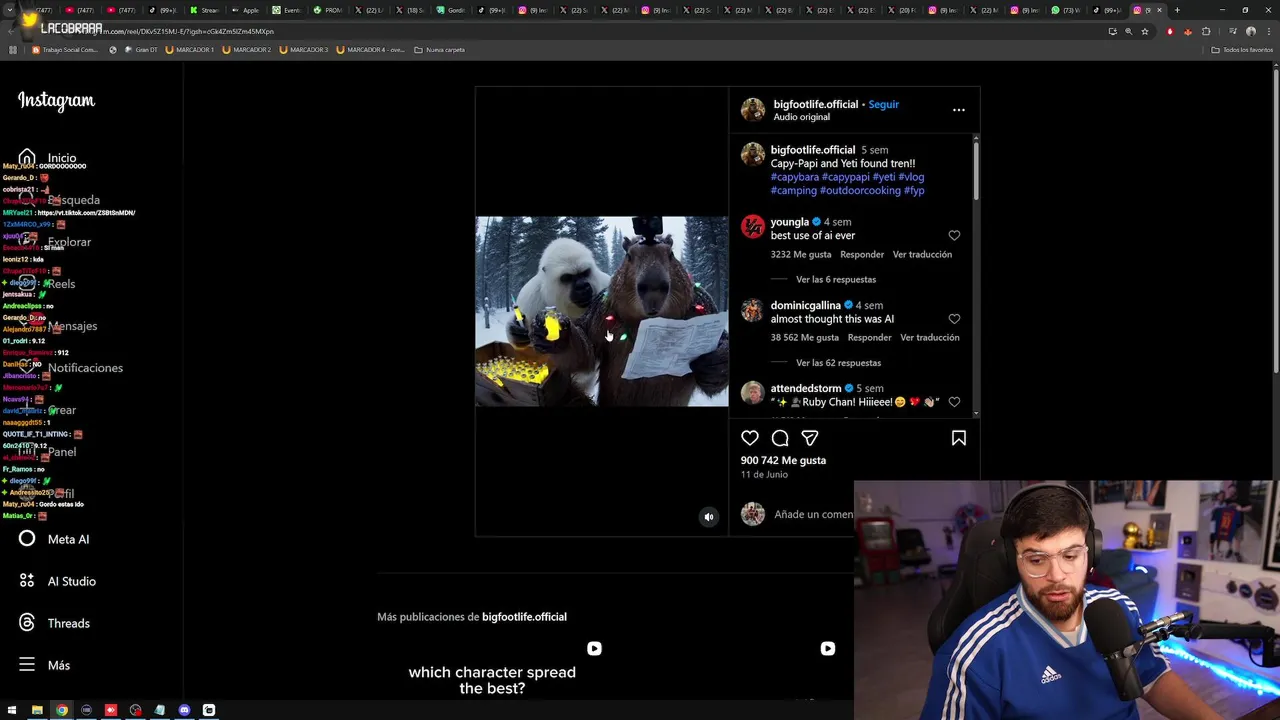
Task: Open the Gran DT bookmark
Action: click(141, 50)
